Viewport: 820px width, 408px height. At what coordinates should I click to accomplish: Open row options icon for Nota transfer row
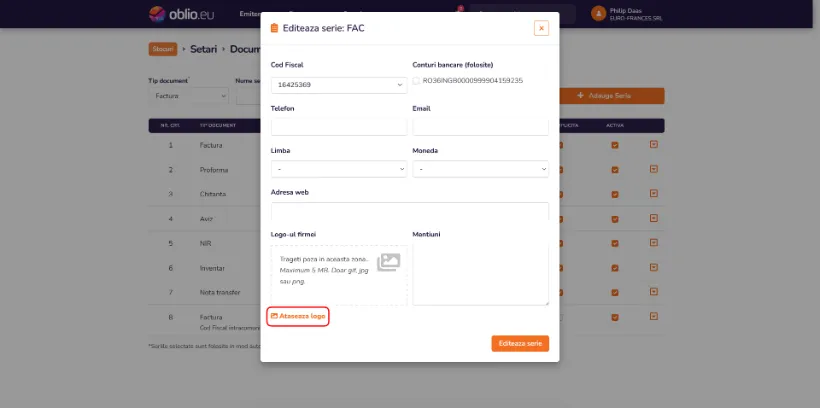pyautogui.click(x=654, y=292)
